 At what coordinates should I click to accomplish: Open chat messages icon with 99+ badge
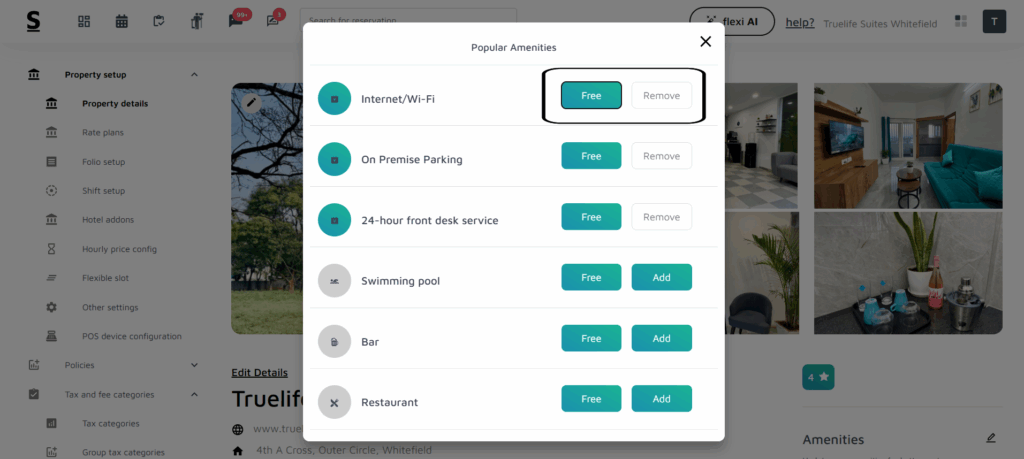[x=236, y=21]
